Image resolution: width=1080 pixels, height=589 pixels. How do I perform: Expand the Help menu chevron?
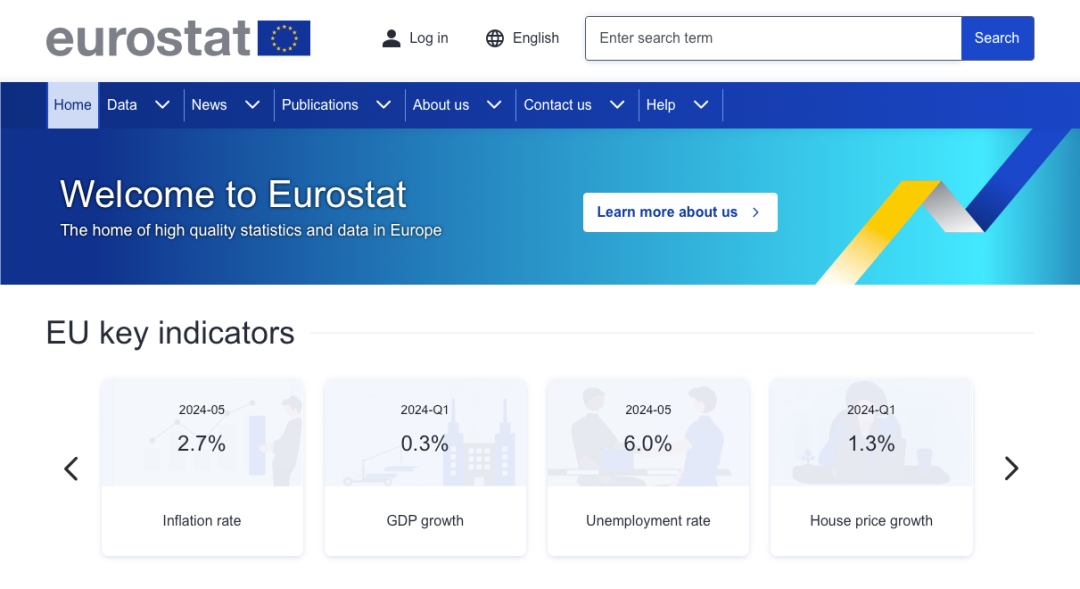(x=701, y=105)
